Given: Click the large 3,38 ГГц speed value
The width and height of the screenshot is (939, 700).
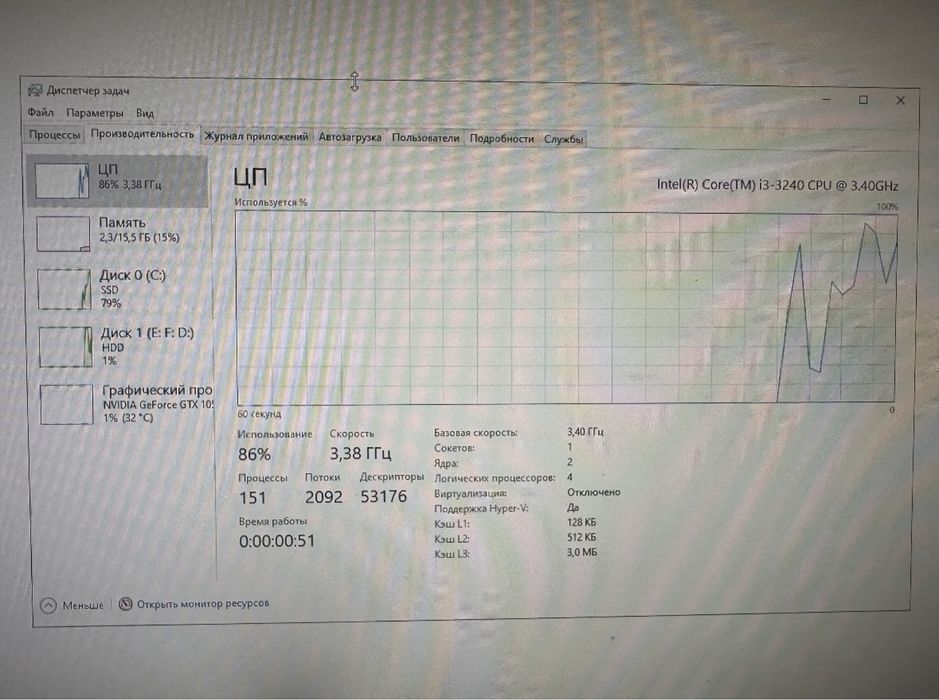Looking at the screenshot, I should tap(361, 453).
